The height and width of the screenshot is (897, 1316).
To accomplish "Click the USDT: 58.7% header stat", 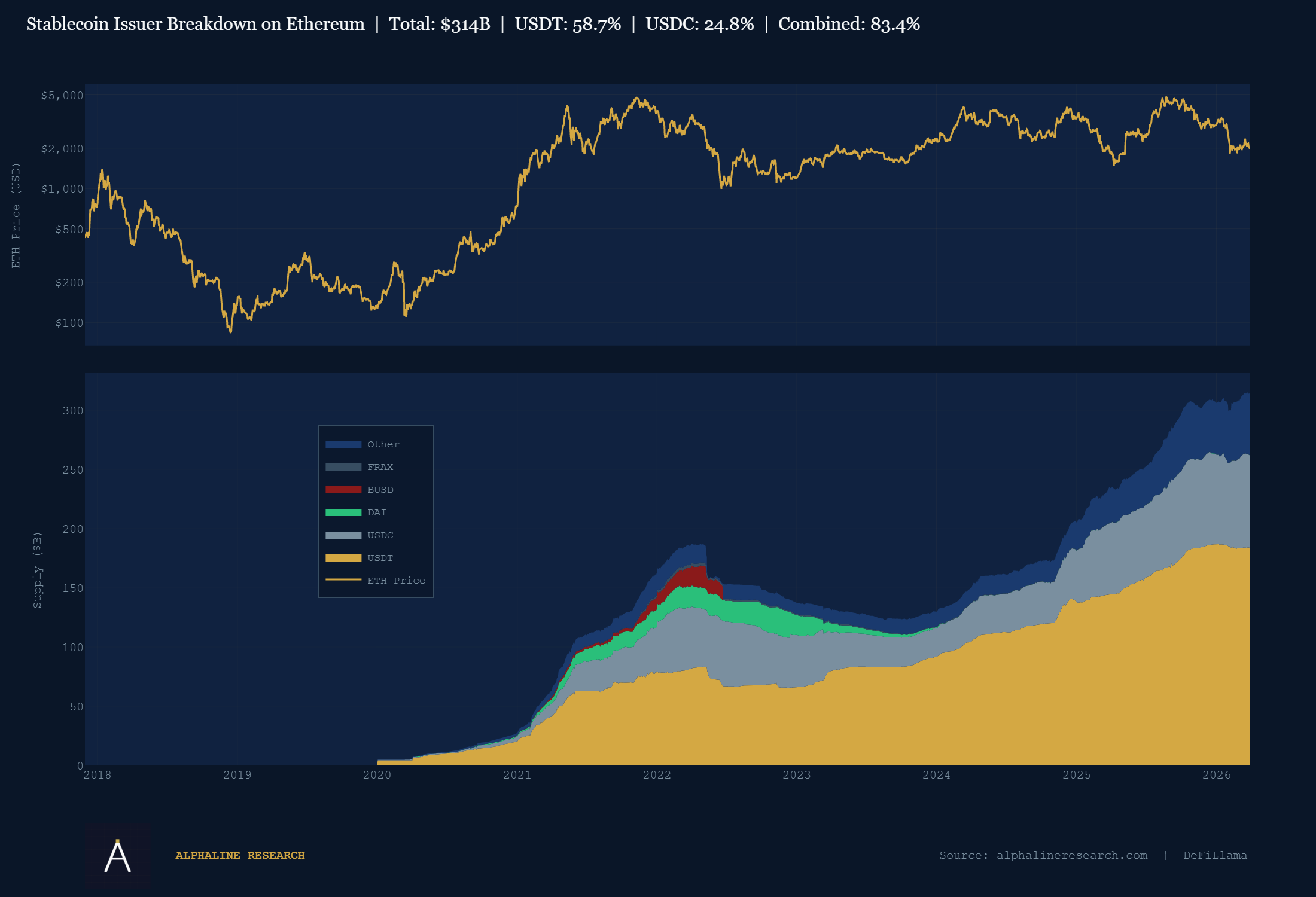I will (x=567, y=25).
